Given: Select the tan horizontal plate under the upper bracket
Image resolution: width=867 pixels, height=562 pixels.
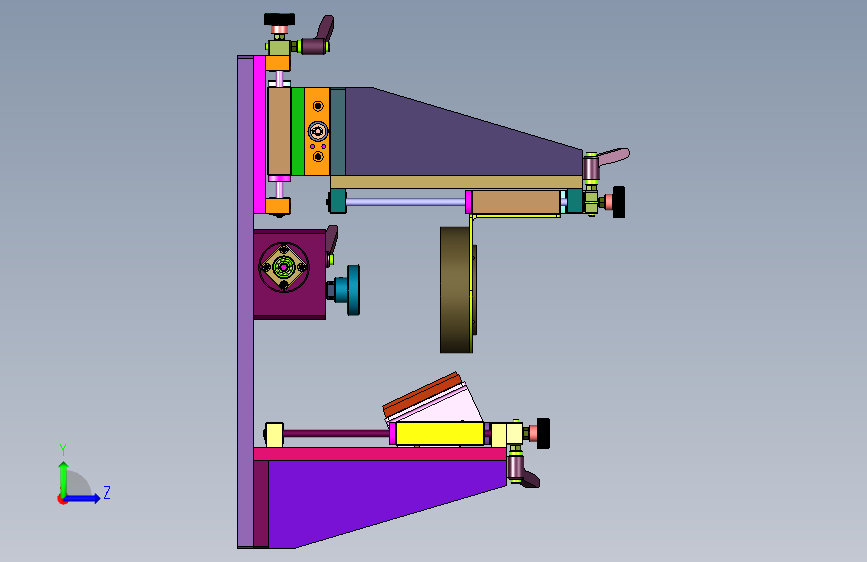Looking at the screenshot, I should point(456,182).
